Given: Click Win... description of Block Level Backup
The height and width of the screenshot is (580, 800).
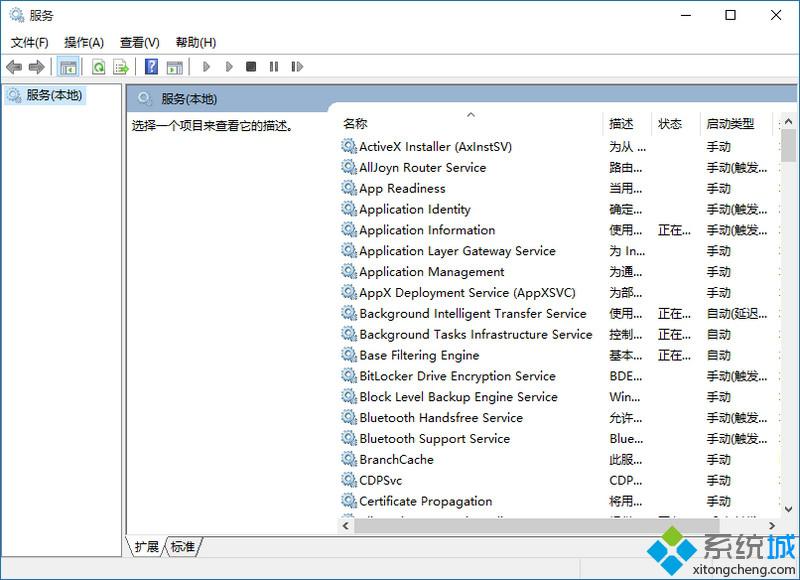Looking at the screenshot, I should (624, 397).
